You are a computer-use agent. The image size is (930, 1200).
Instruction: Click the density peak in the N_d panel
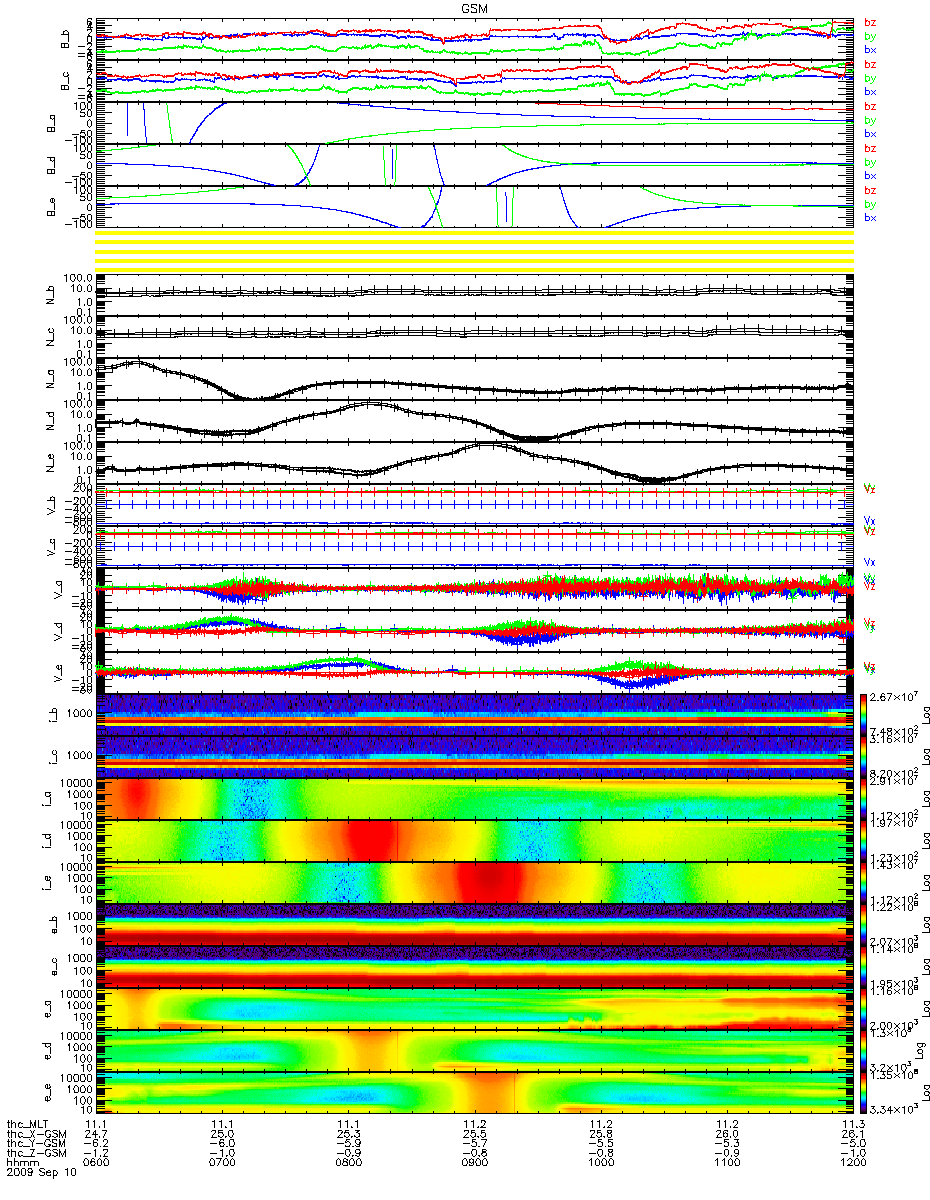click(370, 404)
